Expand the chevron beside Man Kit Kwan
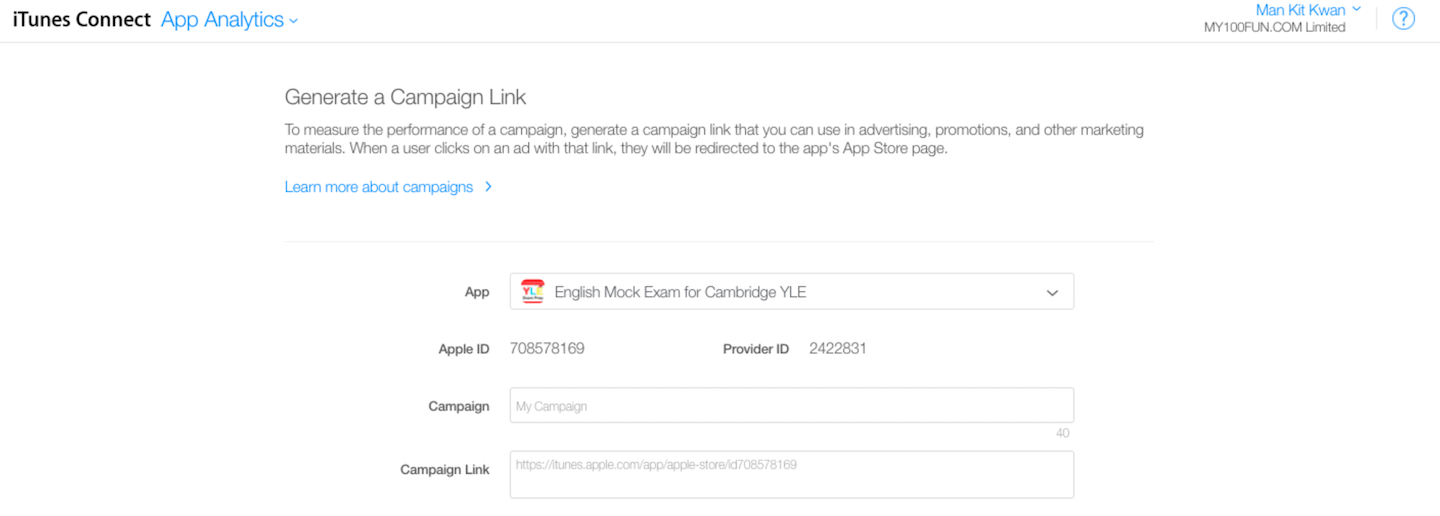 pos(1356,9)
